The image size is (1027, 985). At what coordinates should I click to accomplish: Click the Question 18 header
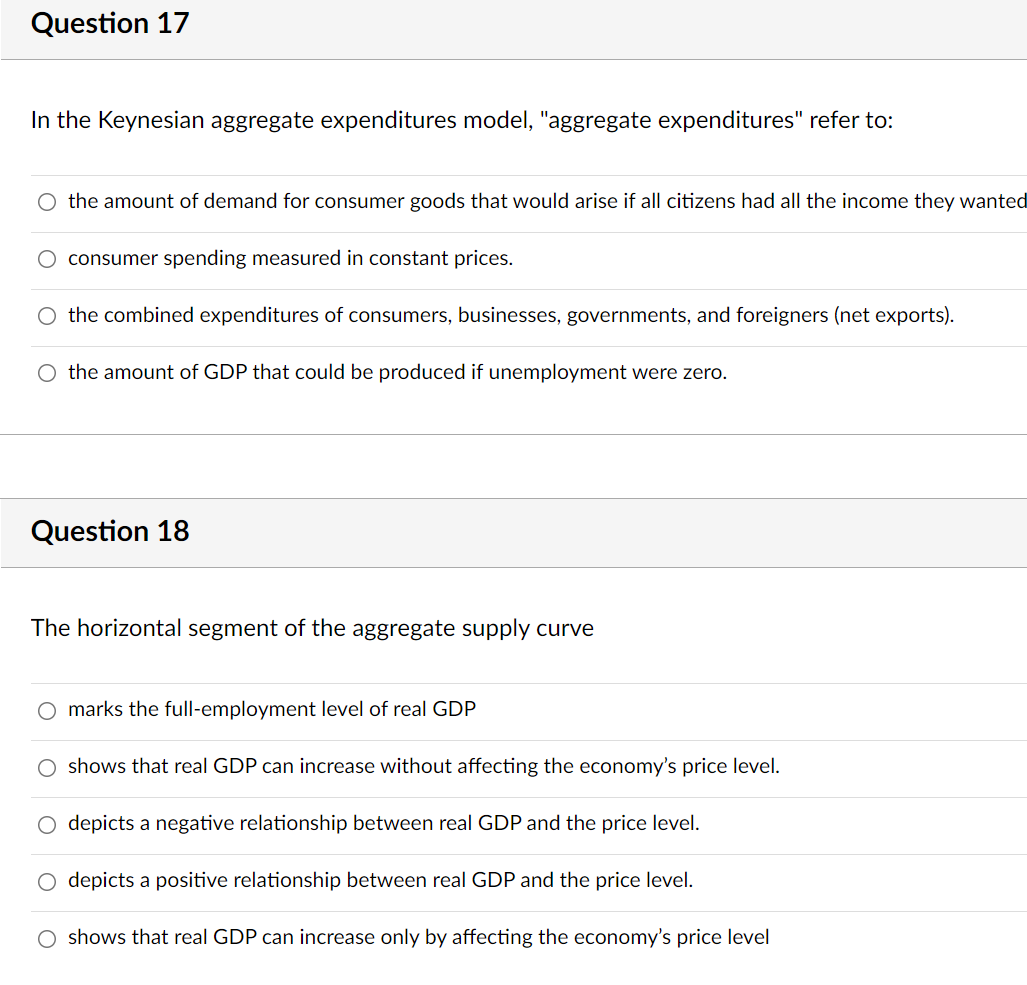[109, 531]
